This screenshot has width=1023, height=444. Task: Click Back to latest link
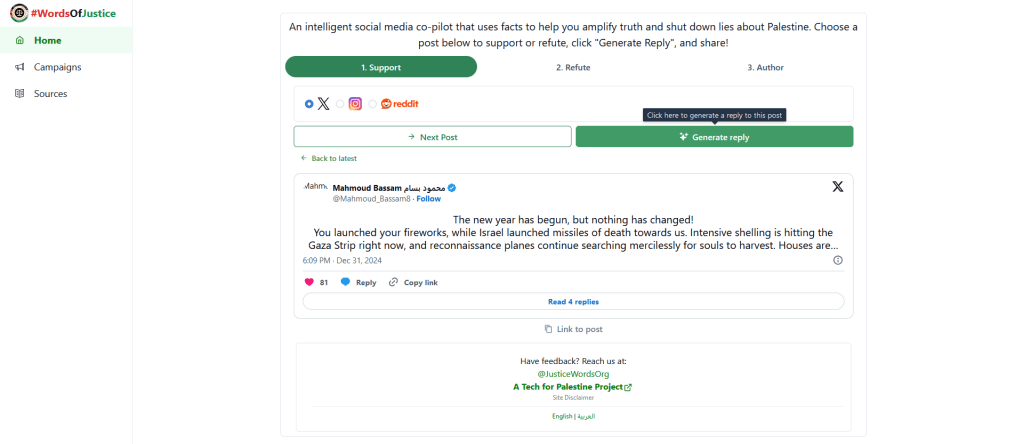point(329,158)
